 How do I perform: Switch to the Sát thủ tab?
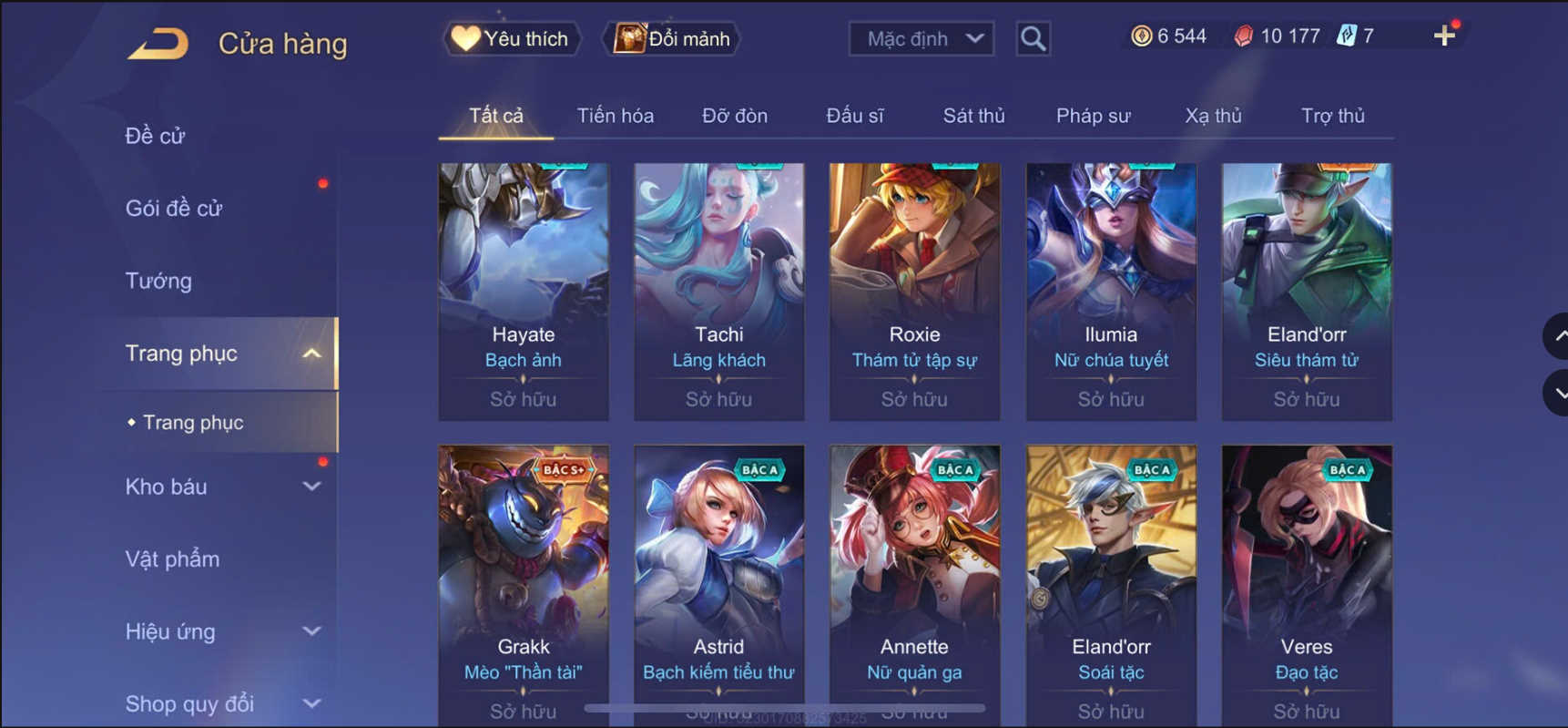973,116
